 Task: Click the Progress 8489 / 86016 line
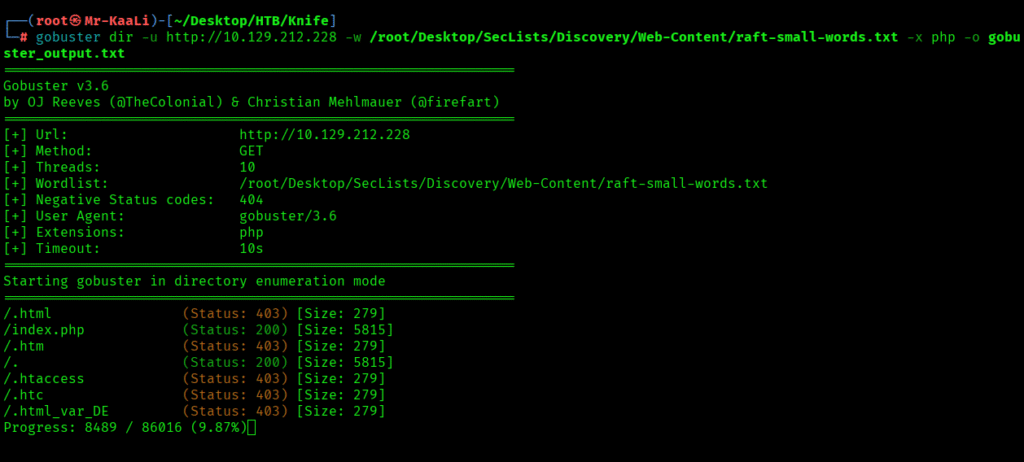124,427
